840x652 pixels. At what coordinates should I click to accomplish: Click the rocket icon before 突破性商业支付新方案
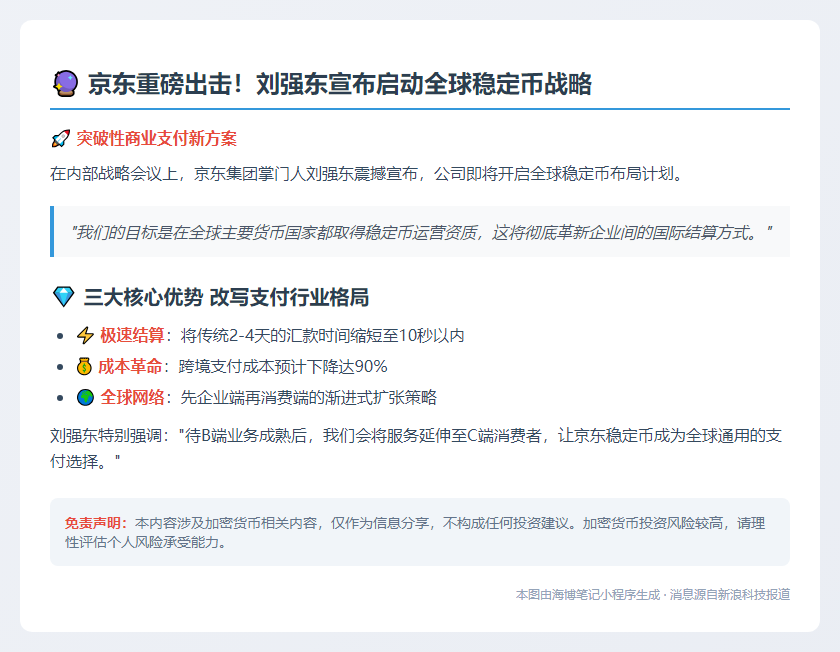tap(60, 139)
